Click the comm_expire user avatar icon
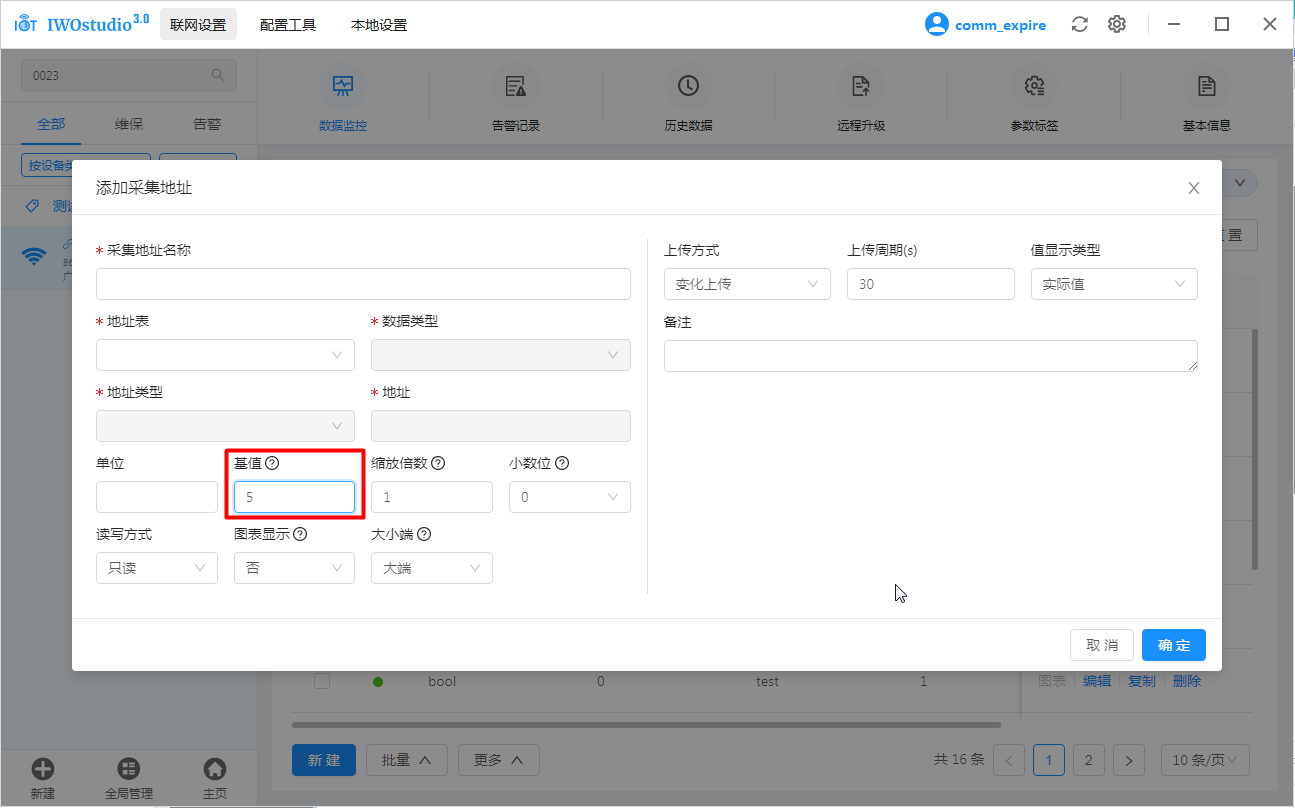Viewport: 1295px width, 808px height. (x=936, y=25)
